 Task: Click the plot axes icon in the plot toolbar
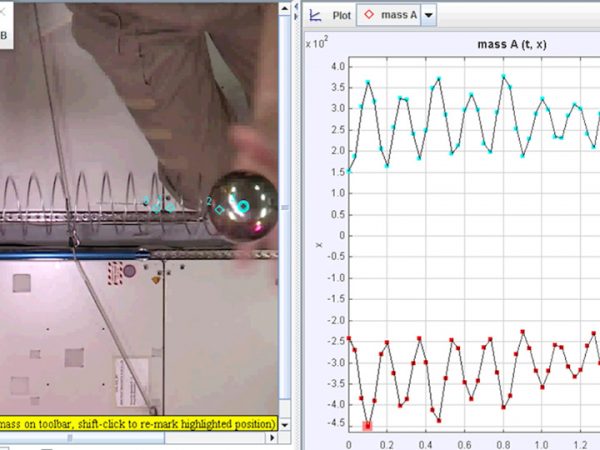coord(315,16)
